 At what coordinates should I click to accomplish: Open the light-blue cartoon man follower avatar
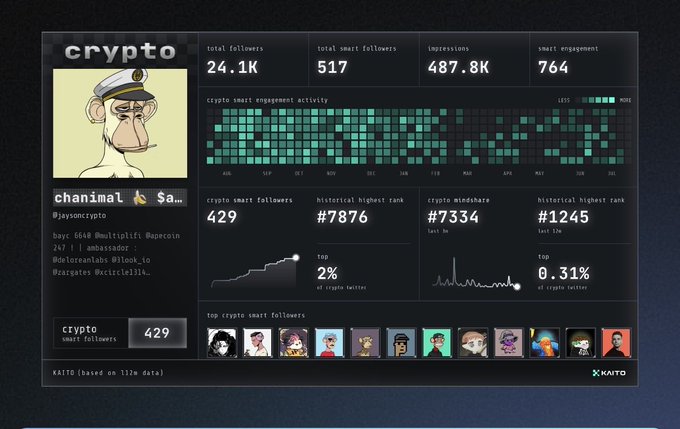(330, 343)
